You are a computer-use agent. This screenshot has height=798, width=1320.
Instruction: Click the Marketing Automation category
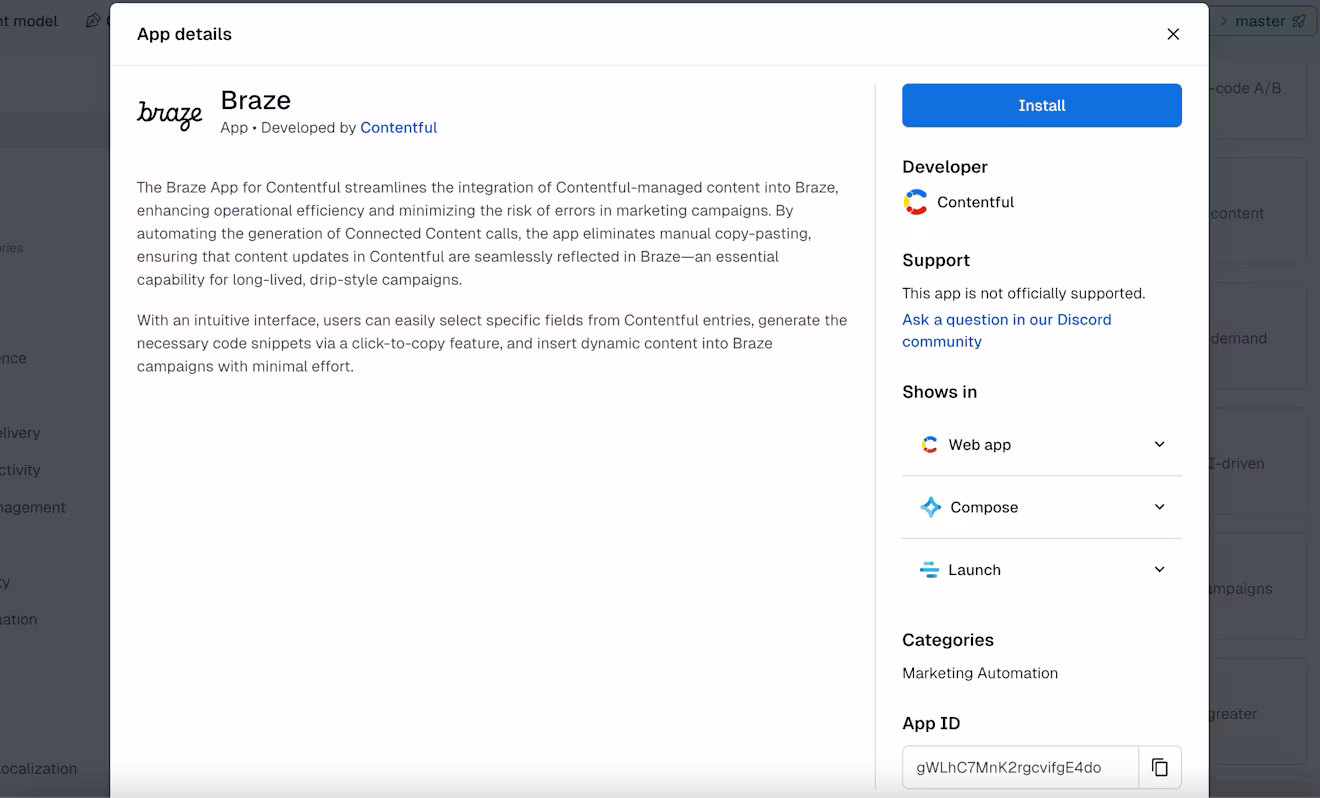point(980,673)
